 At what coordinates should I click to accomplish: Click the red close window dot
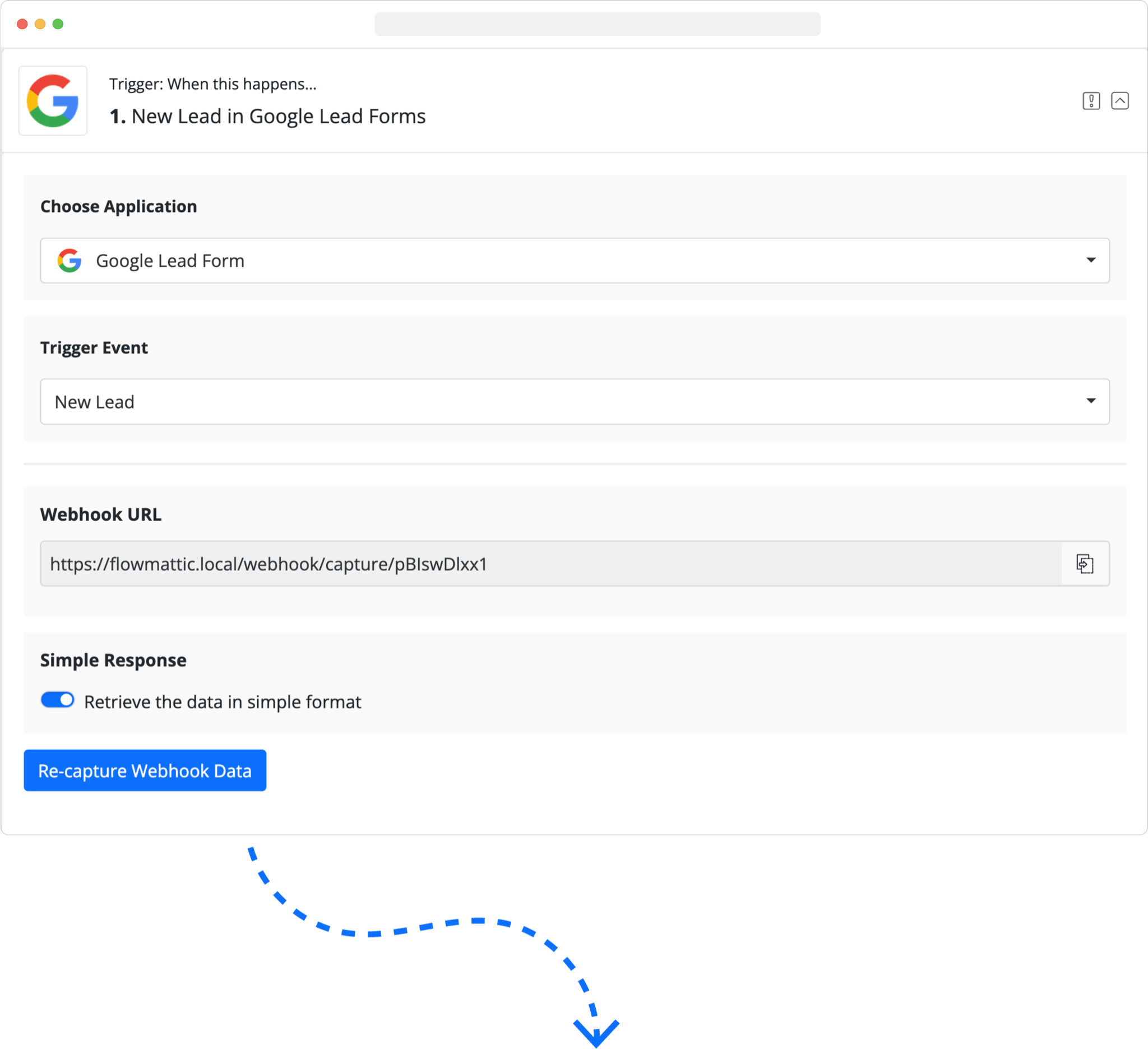22,24
